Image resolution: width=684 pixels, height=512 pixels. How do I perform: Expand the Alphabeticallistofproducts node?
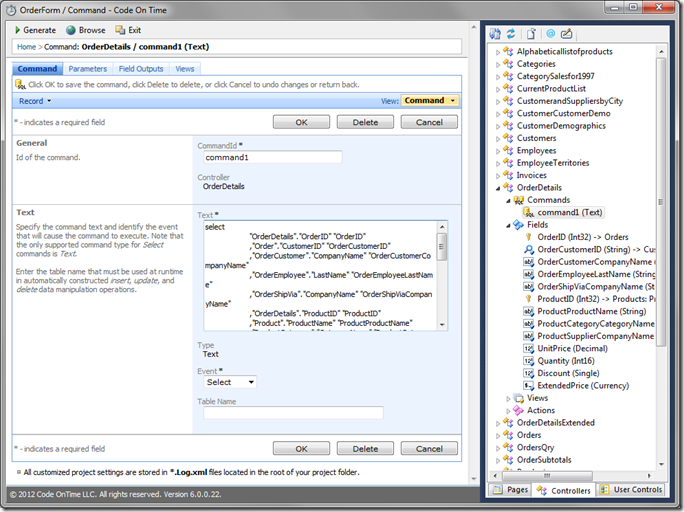click(498, 52)
